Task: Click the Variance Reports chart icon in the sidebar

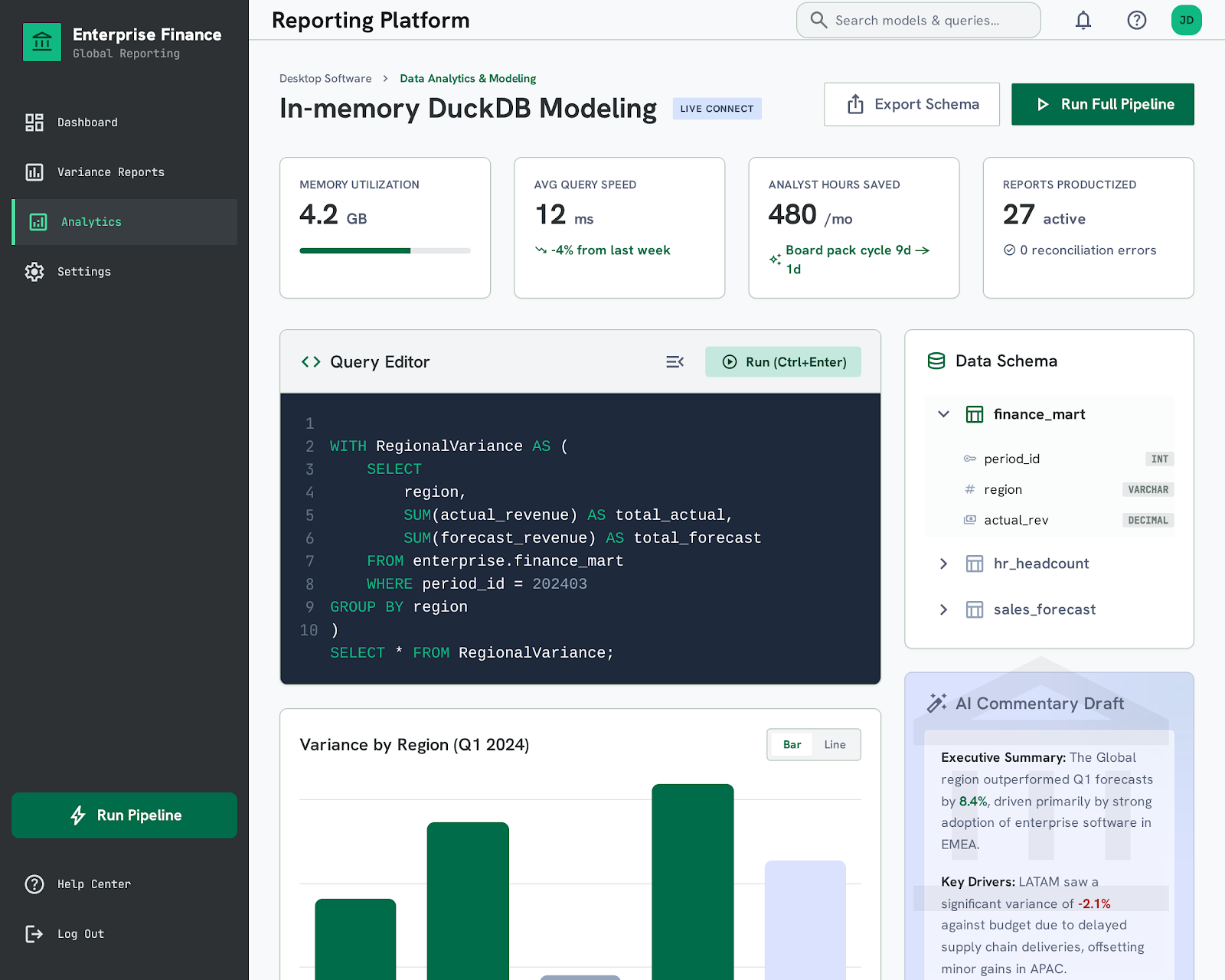Action: [34, 172]
